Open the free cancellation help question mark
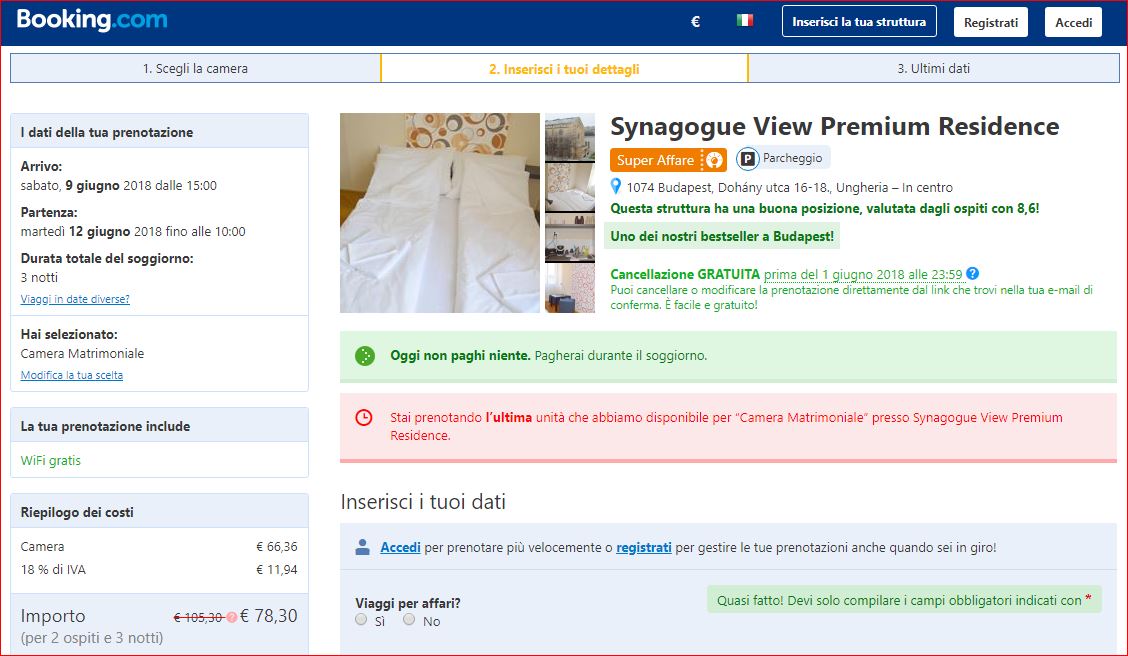 [x=973, y=273]
